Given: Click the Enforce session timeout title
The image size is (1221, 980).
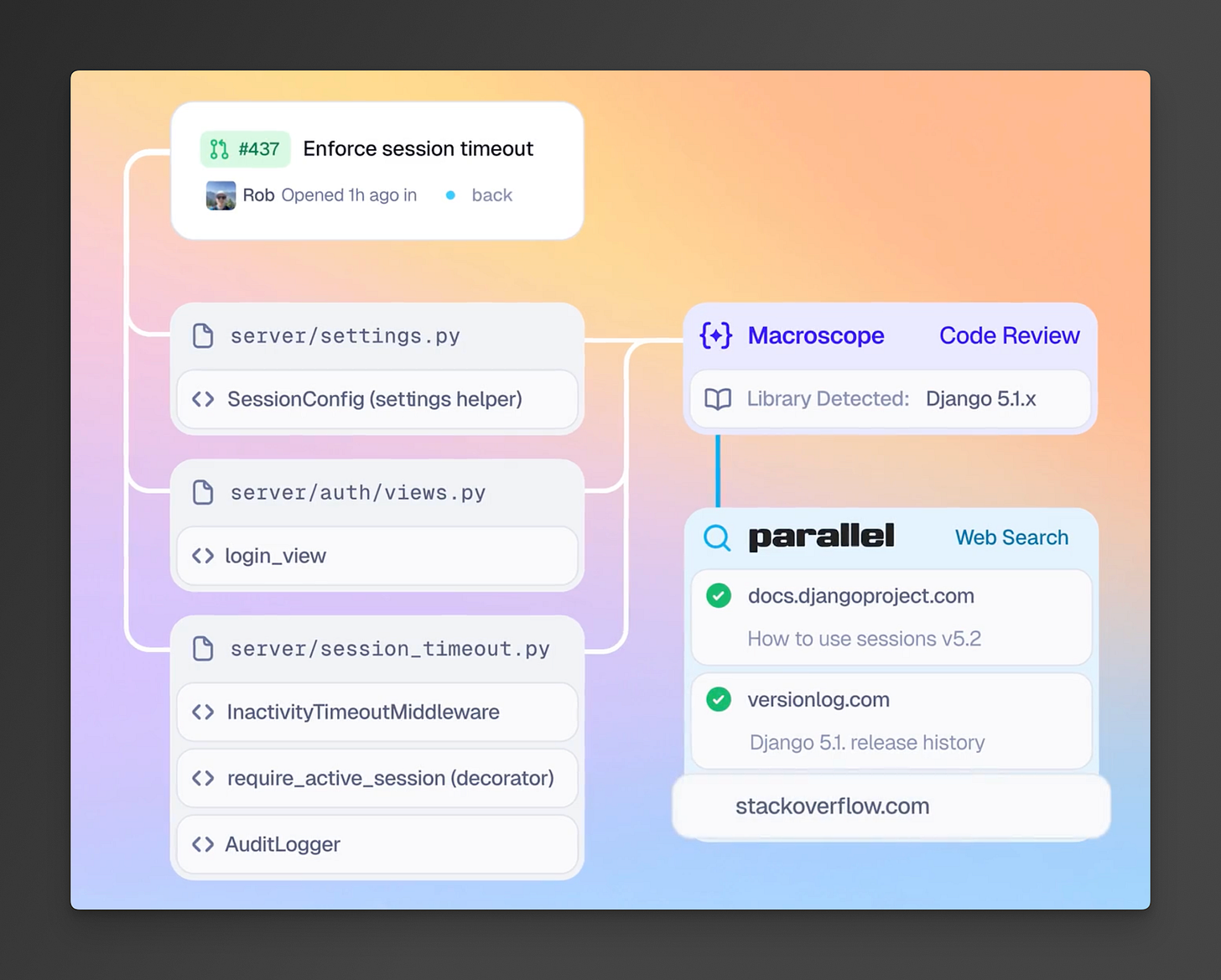Looking at the screenshot, I should [x=418, y=148].
